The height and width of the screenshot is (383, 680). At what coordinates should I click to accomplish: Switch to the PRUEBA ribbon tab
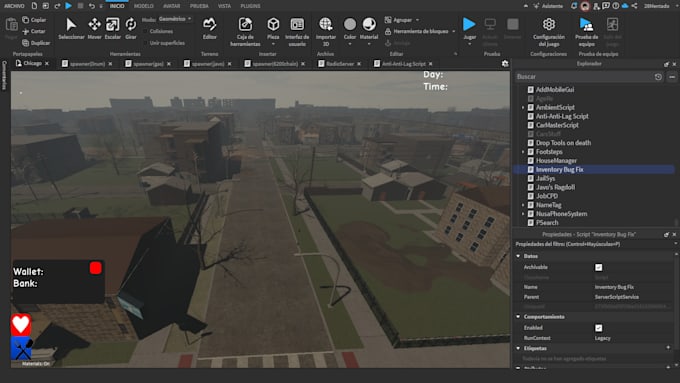(199, 6)
